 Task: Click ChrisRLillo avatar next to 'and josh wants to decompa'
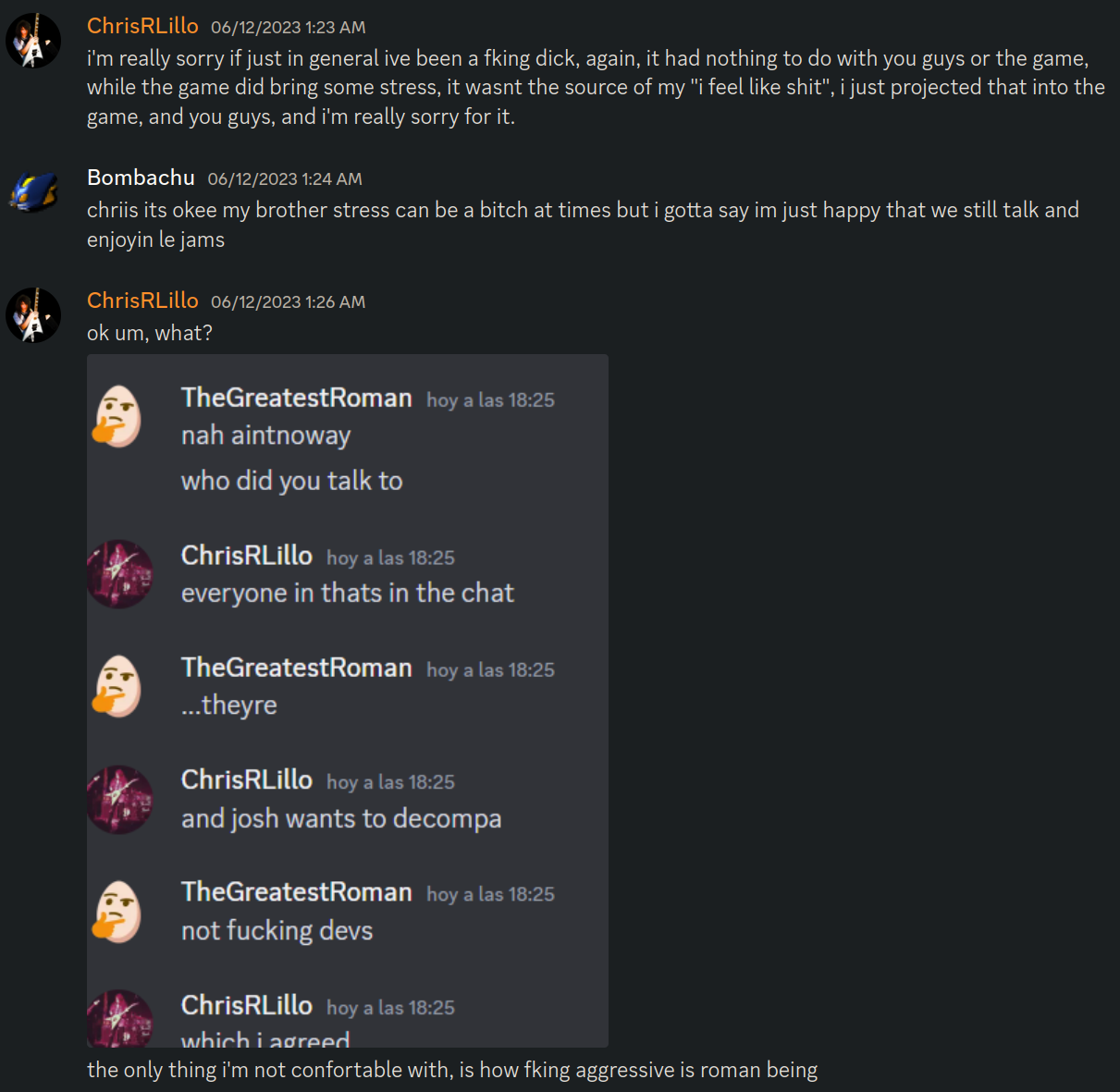point(119,799)
